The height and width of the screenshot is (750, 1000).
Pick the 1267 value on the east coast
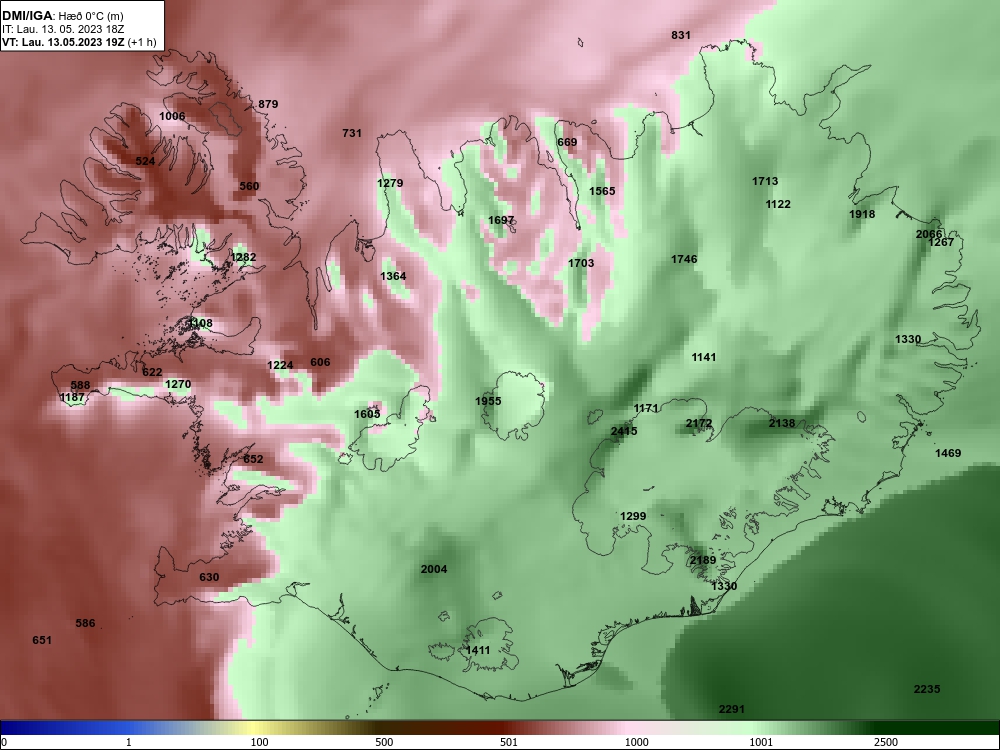[941, 242]
